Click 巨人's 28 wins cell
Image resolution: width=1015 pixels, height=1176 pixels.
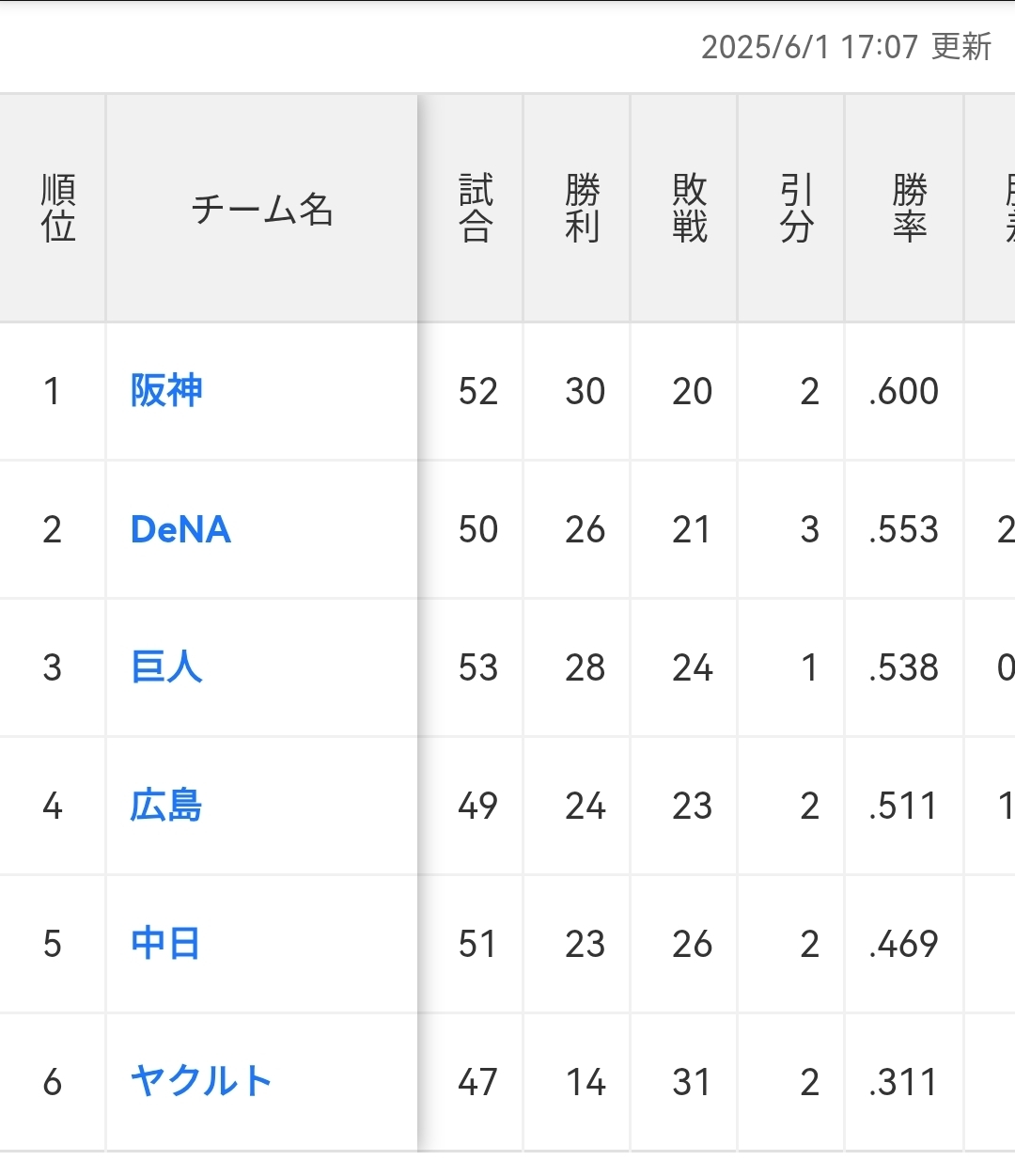[x=586, y=667]
